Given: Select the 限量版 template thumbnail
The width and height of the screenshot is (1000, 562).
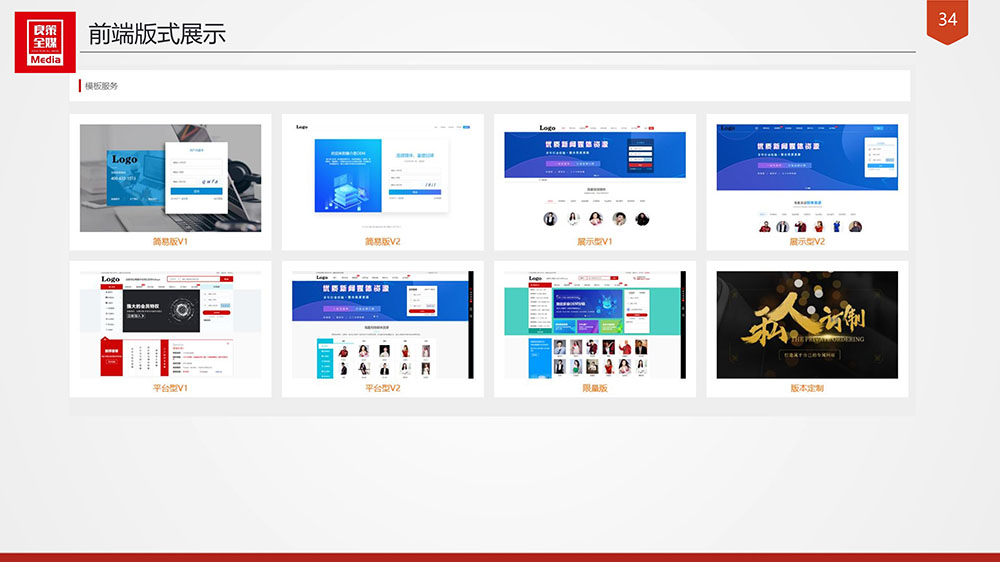Looking at the screenshot, I should click(595, 324).
